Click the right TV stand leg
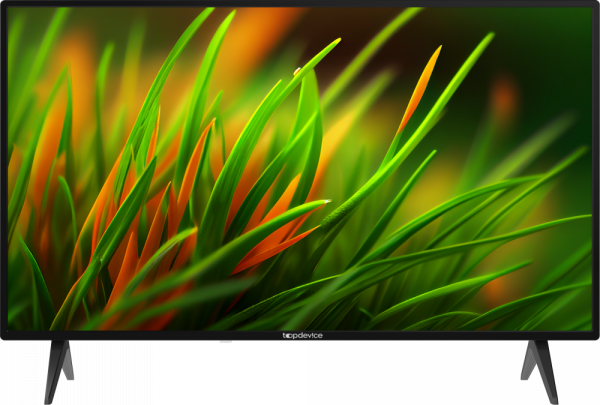 tap(540, 368)
